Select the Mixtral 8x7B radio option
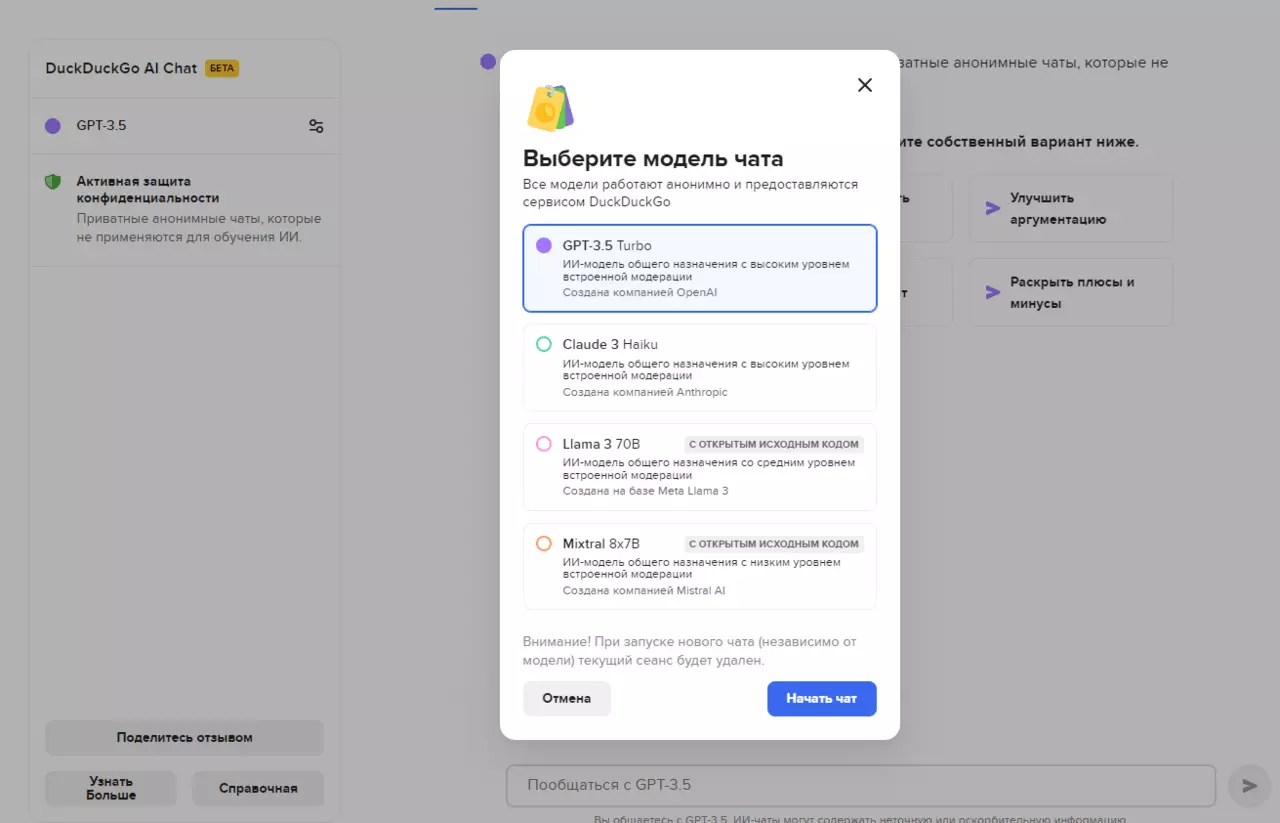The height and width of the screenshot is (823, 1280). (544, 544)
